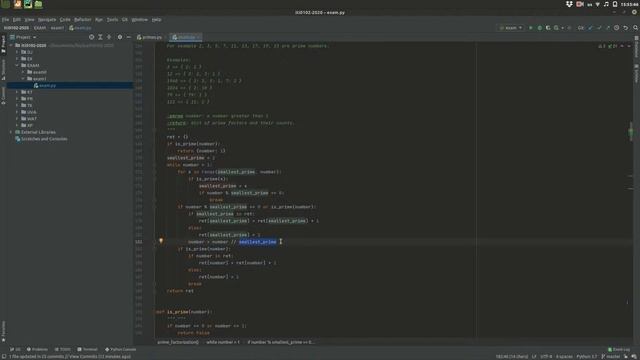Expand the XP folder
This screenshot has width=640, height=360.
pyautogui.click(x=17, y=125)
